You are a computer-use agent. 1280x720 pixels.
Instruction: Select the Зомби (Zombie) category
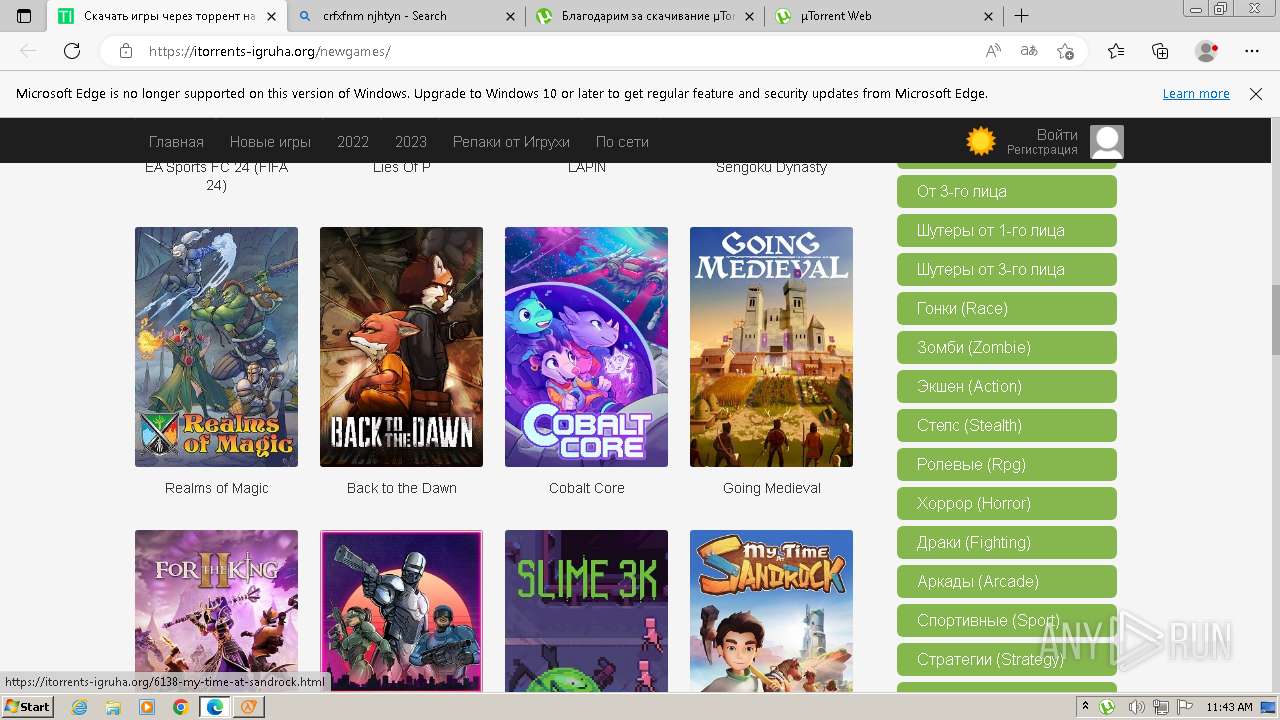[x=1007, y=347]
